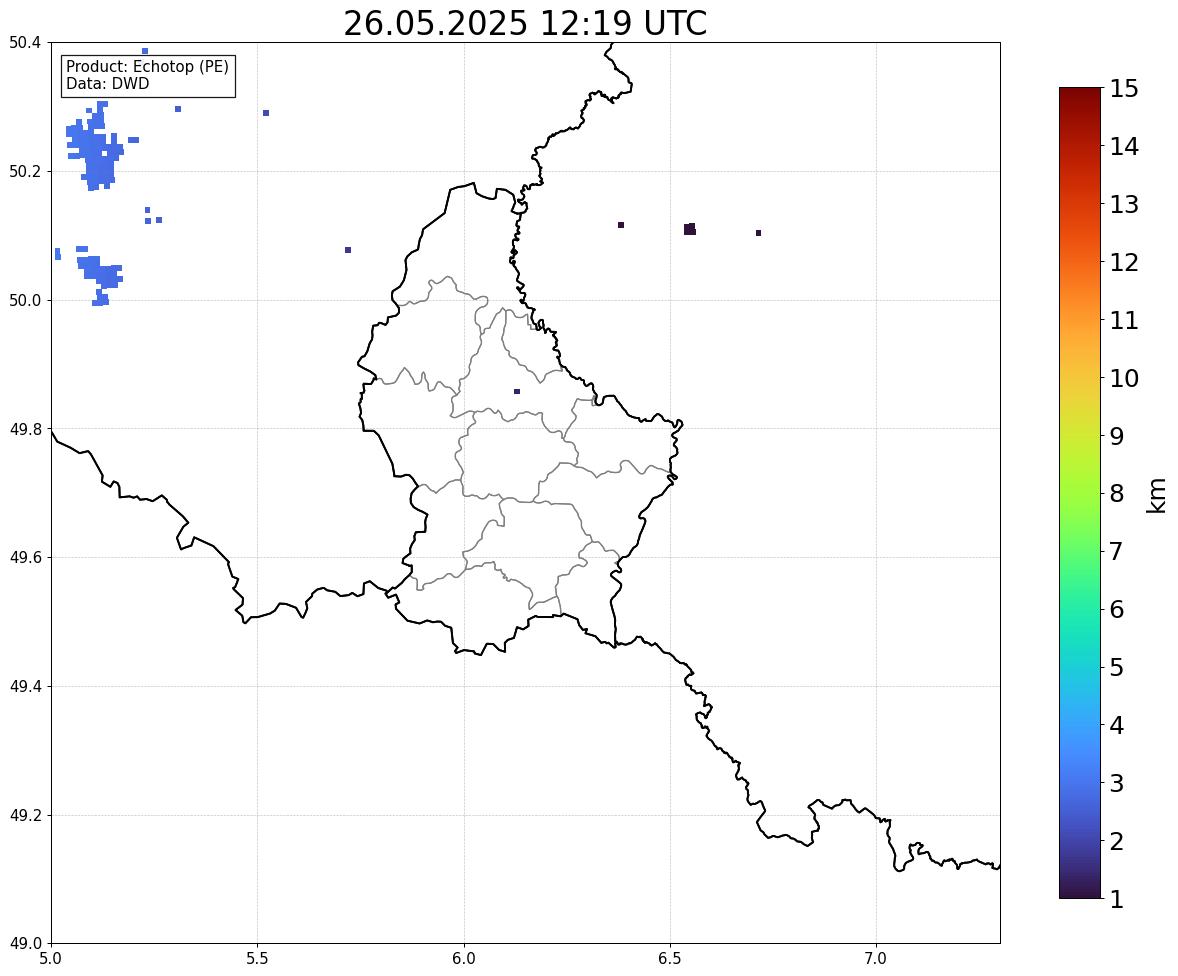This screenshot has width=1178, height=976.
Task: Click the 49.8 latitude tick label
Action: (x=24, y=429)
